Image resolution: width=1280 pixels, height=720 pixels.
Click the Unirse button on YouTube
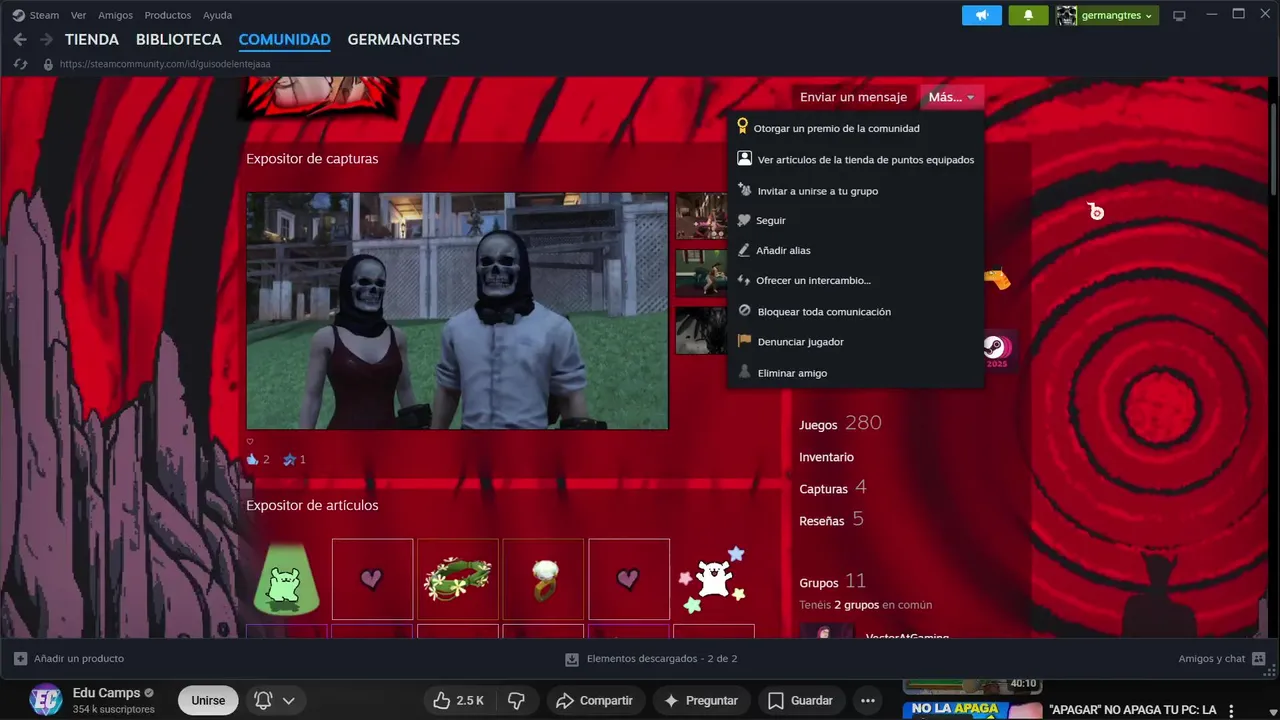[208, 700]
